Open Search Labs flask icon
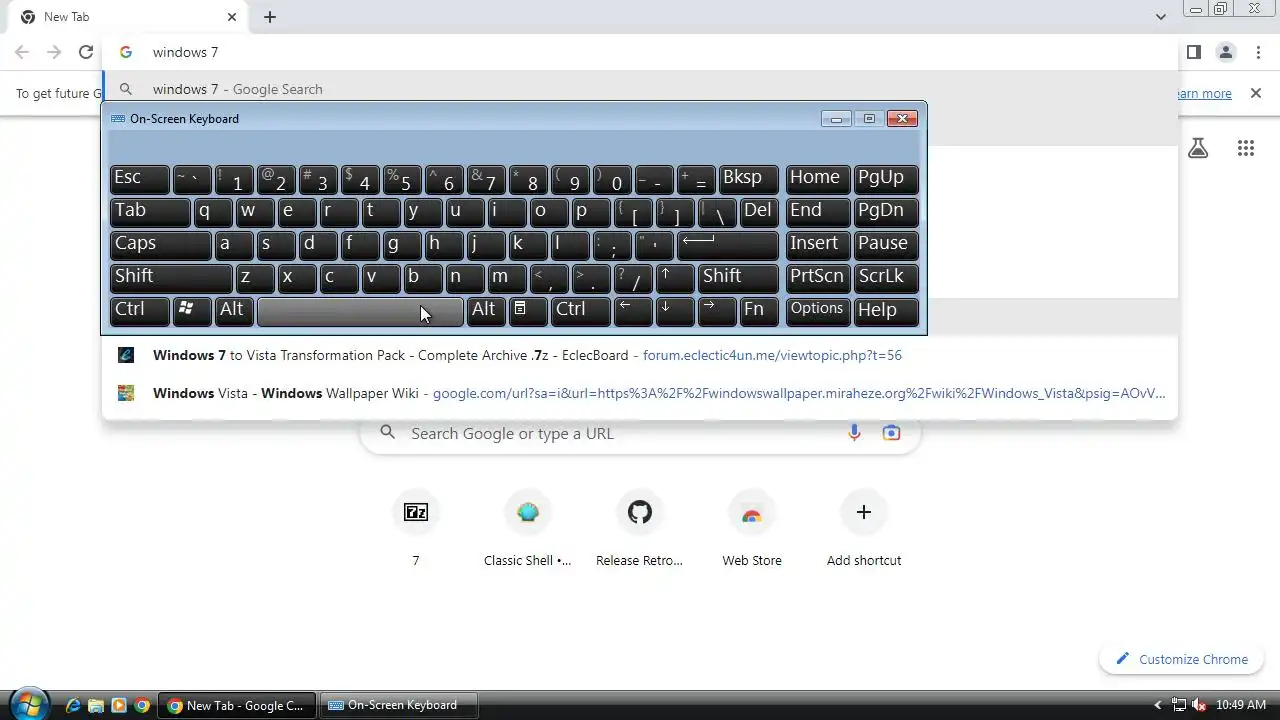This screenshot has width=1280, height=720. tap(1198, 149)
